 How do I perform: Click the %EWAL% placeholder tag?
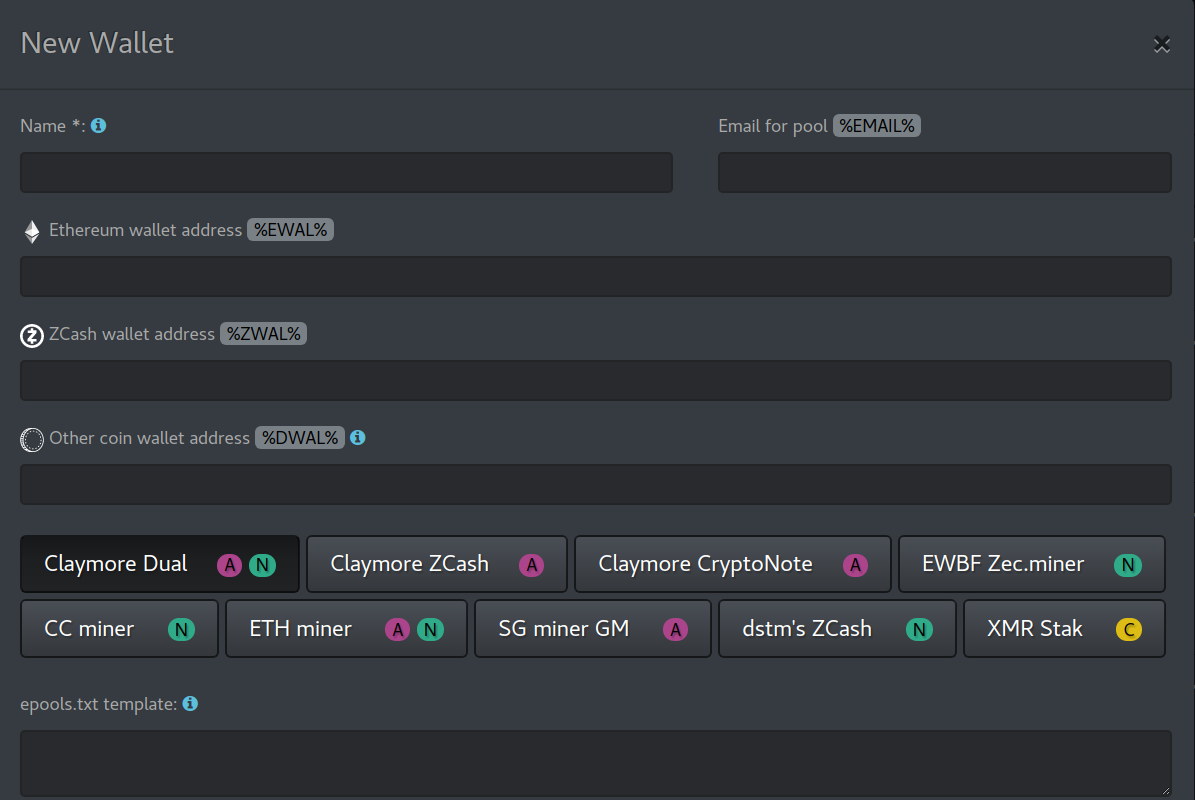click(x=290, y=230)
